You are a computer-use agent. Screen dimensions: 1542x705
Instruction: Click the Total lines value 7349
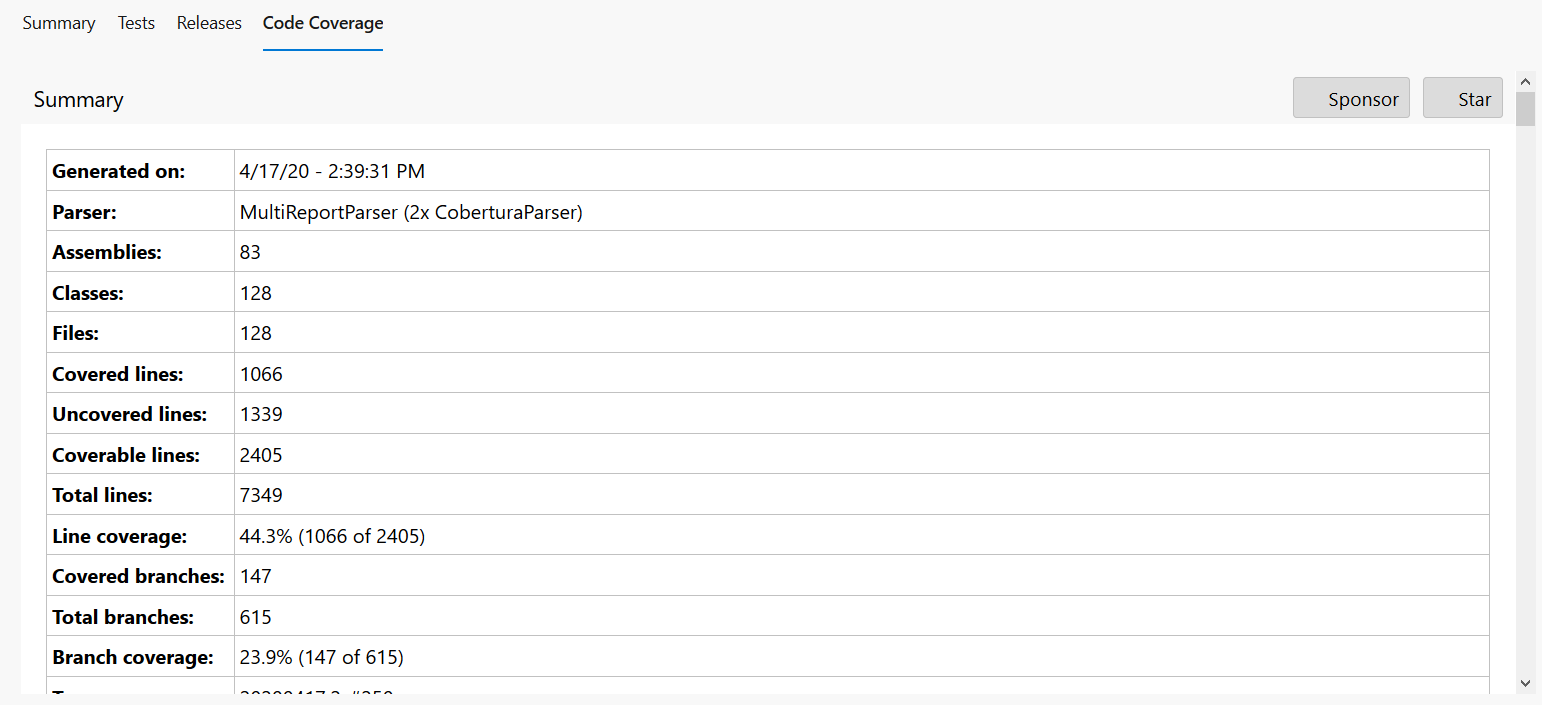pyautogui.click(x=261, y=496)
